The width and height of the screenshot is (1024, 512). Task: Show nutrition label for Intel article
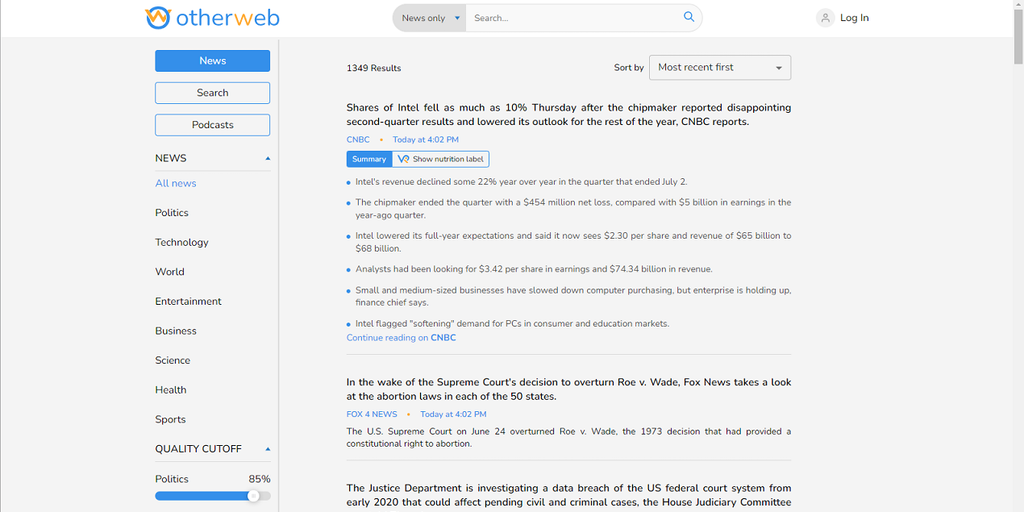441,159
